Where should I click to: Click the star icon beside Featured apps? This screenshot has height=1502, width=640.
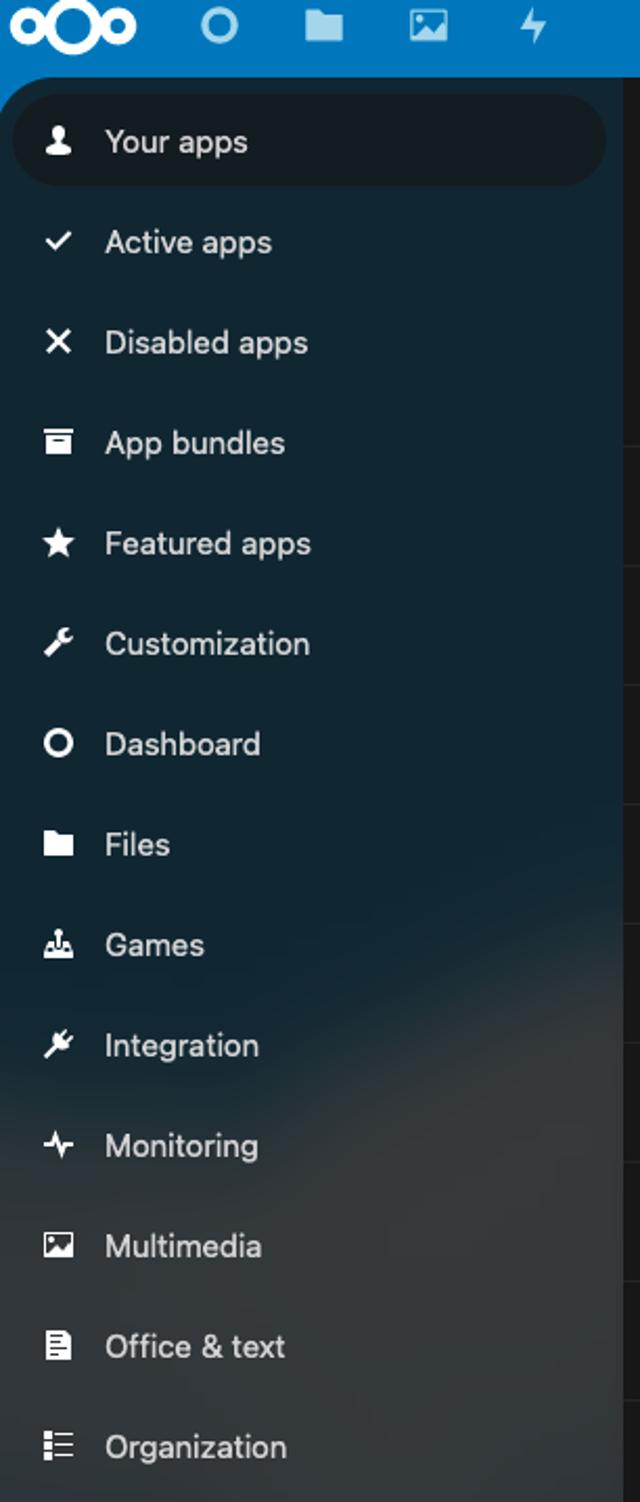(x=58, y=543)
